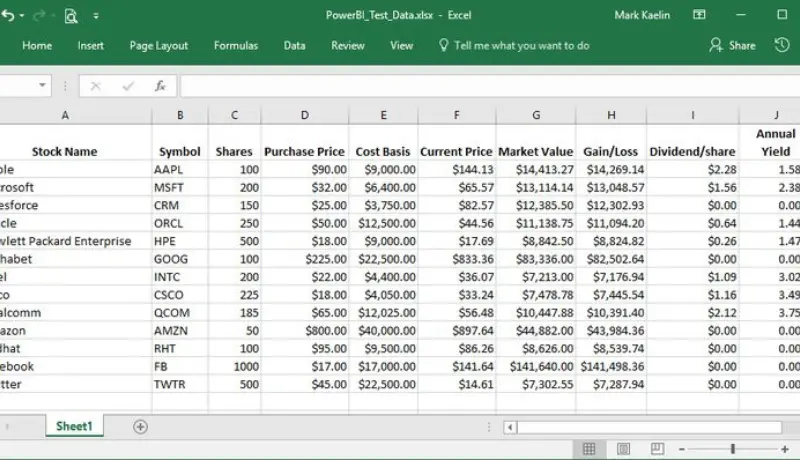Select column B header
Screen dimensions: 800x460
(180, 115)
